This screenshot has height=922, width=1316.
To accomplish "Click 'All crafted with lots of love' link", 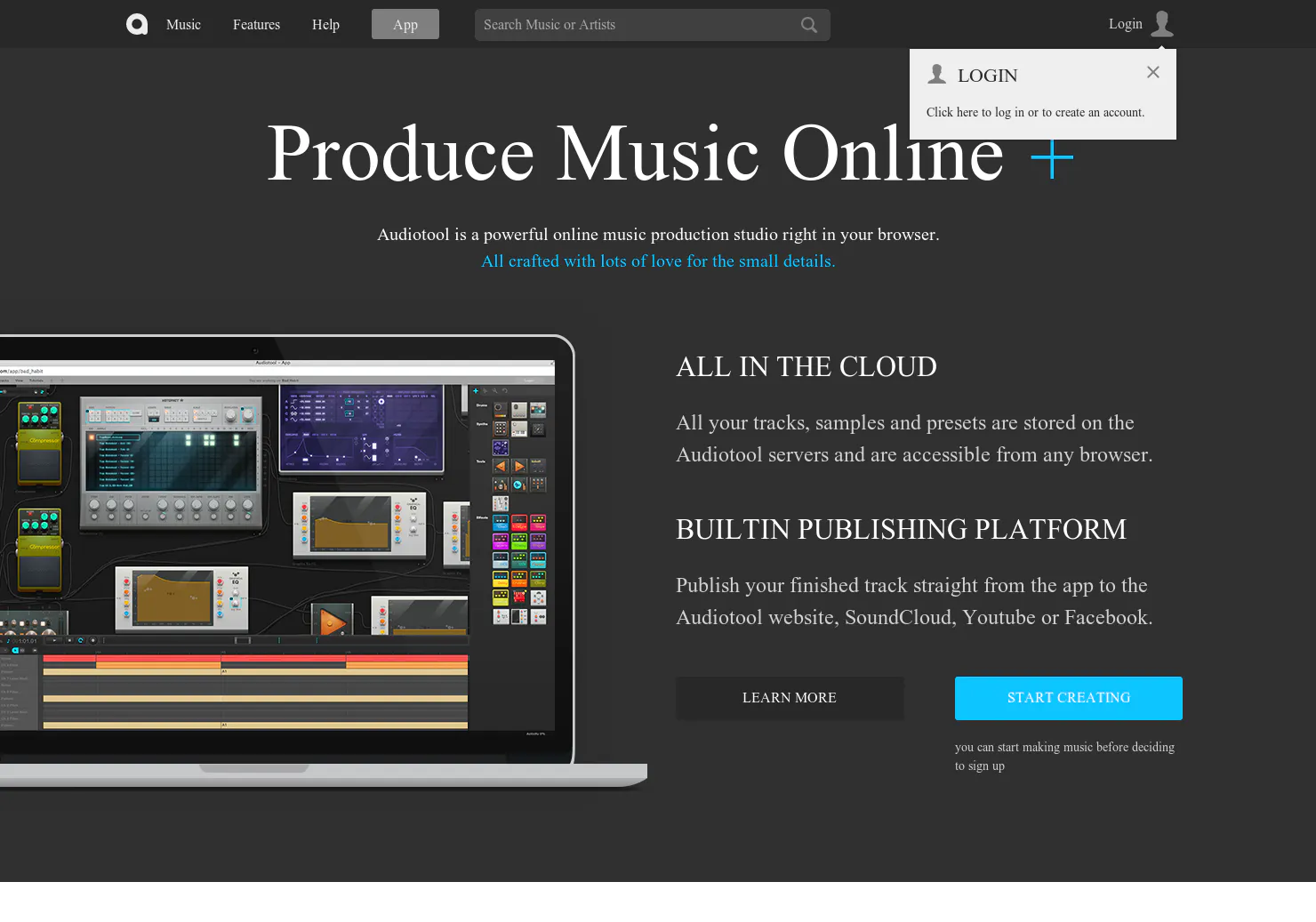I will tap(658, 261).
